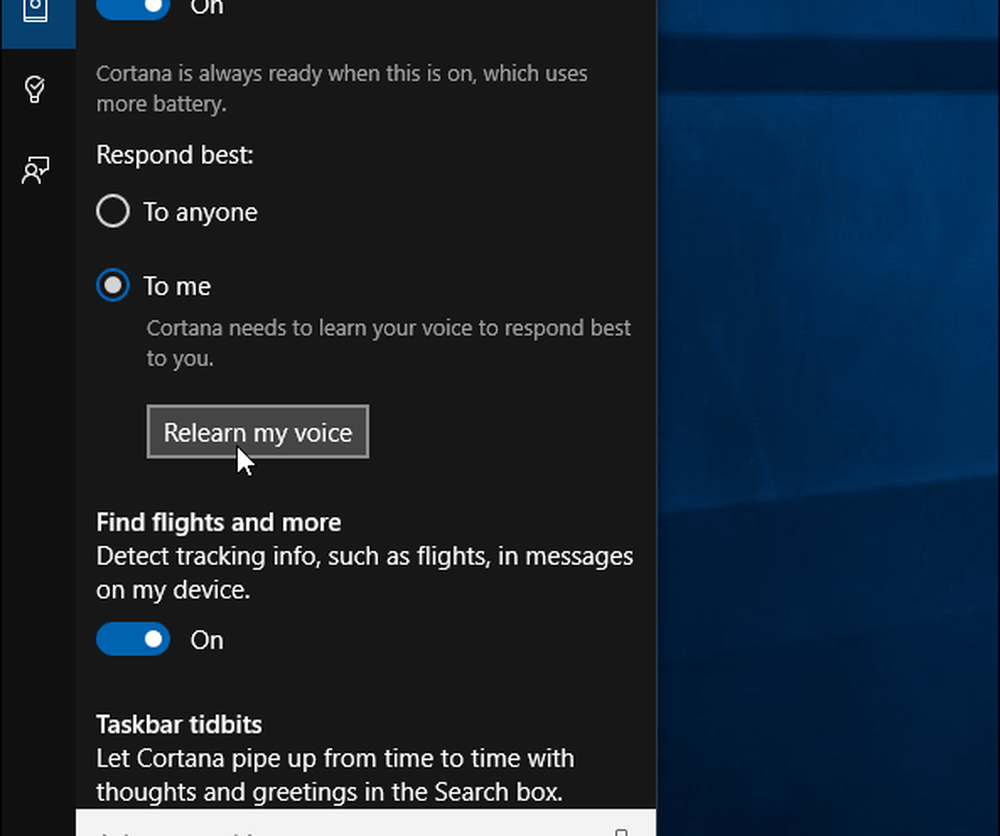Image resolution: width=1000 pixels, height=836 pixels.
Task: Open the lightbulb reminders icon in sidebar
Action: 35,89
